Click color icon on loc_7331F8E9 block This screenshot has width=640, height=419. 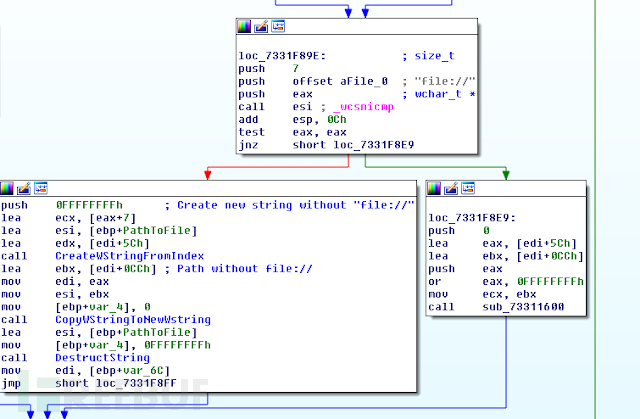coord(435,187)
